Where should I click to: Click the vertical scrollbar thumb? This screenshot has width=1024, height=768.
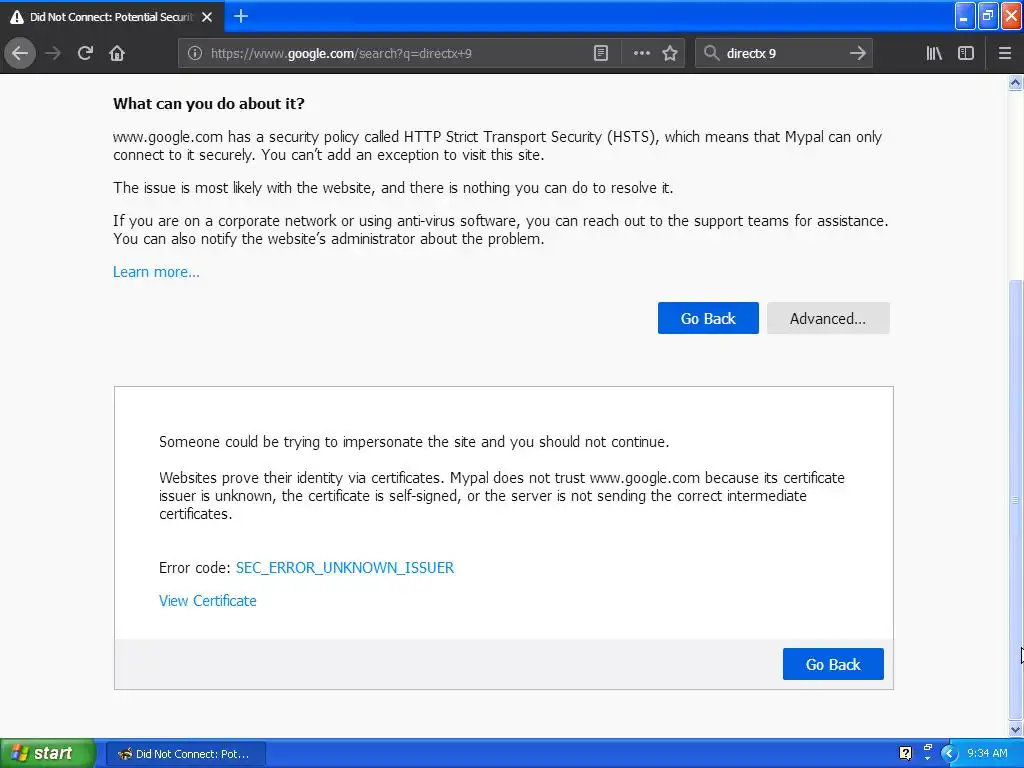(x=1016, y=500)
